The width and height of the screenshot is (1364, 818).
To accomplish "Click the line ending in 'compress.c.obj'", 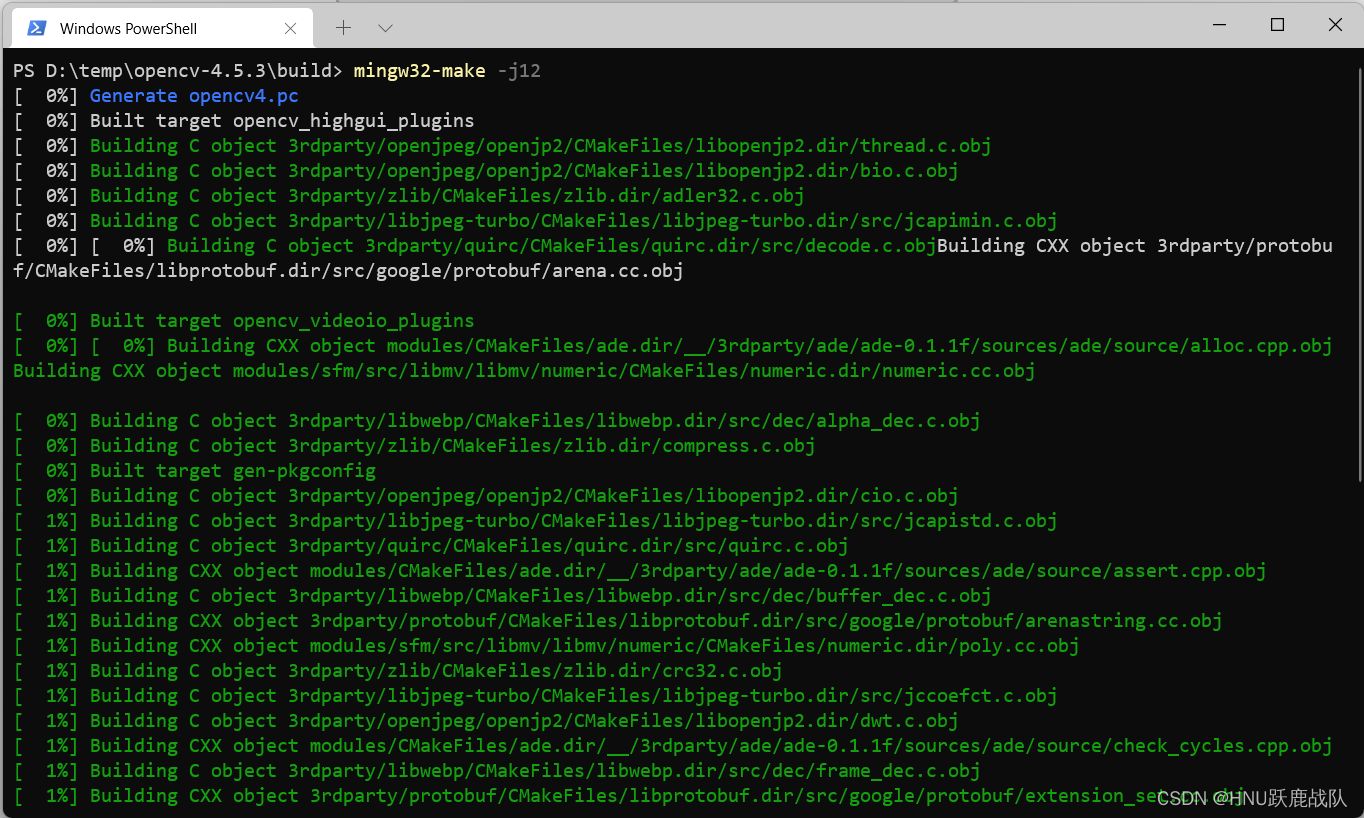I will (x=414, y=446).
